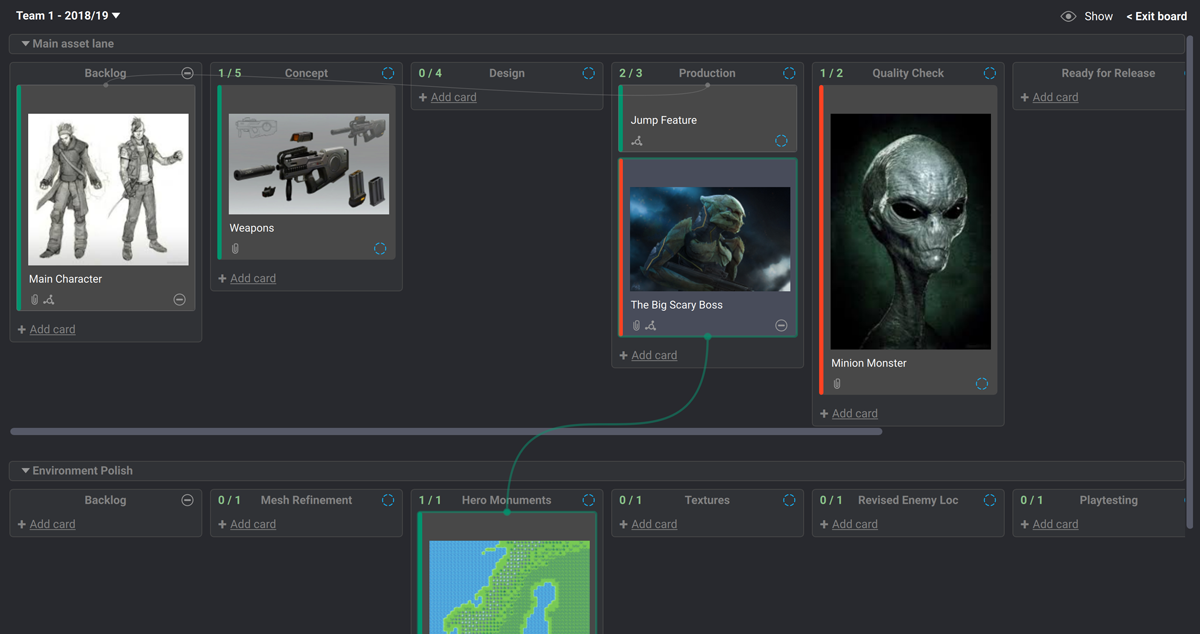Click the dashed circle icon in Concept column header

(388, 73)
